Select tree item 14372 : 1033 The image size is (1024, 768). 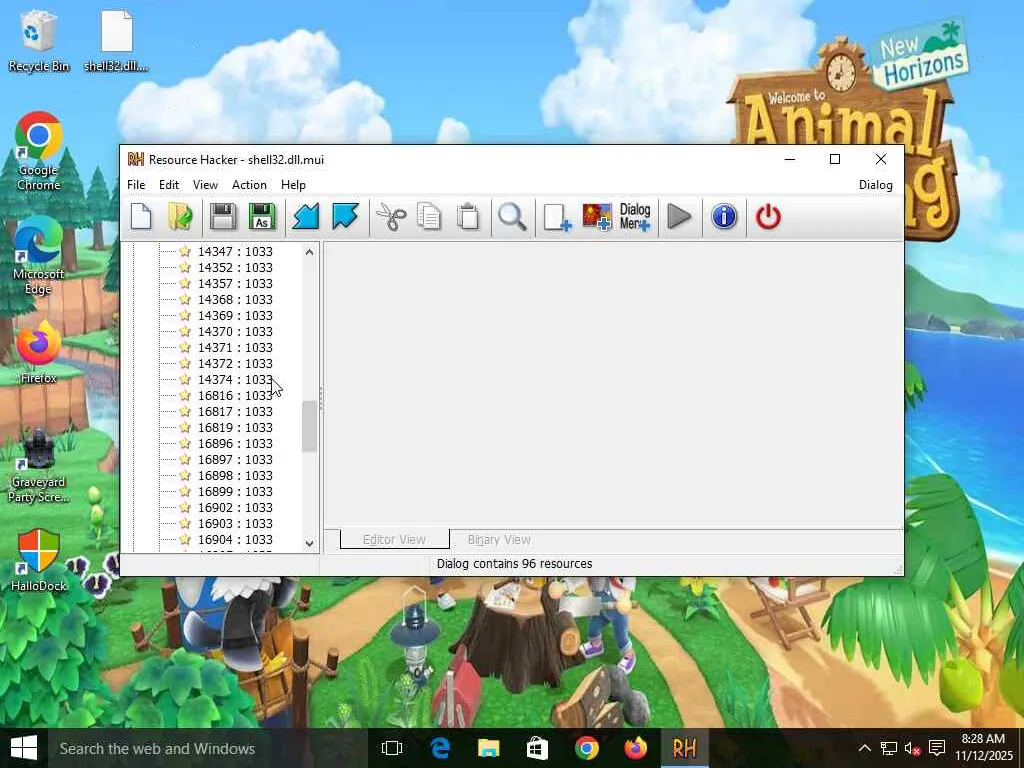pyautogui.click(x=235, y=363)
